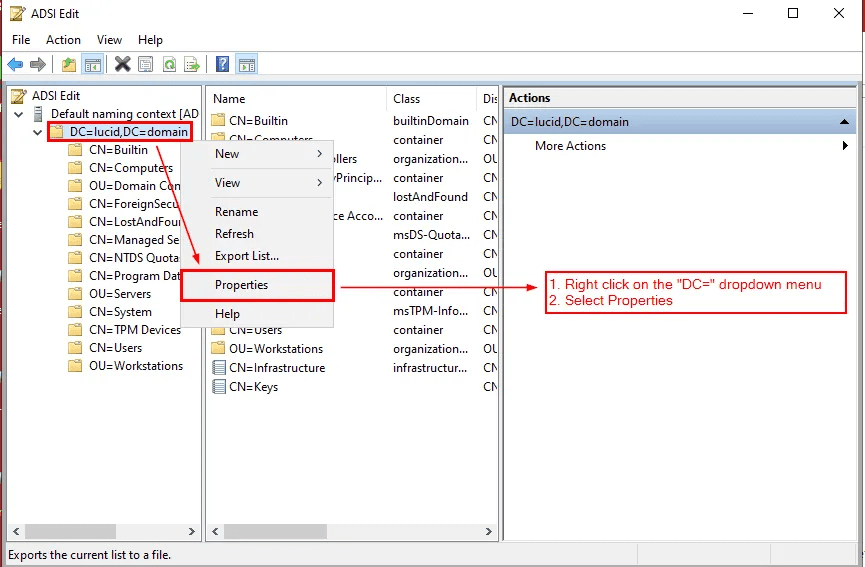This screenshot has height=567, width=865.
Task: Toggle Show/Hide Console Tree toolbar icon
Action: 92,65
